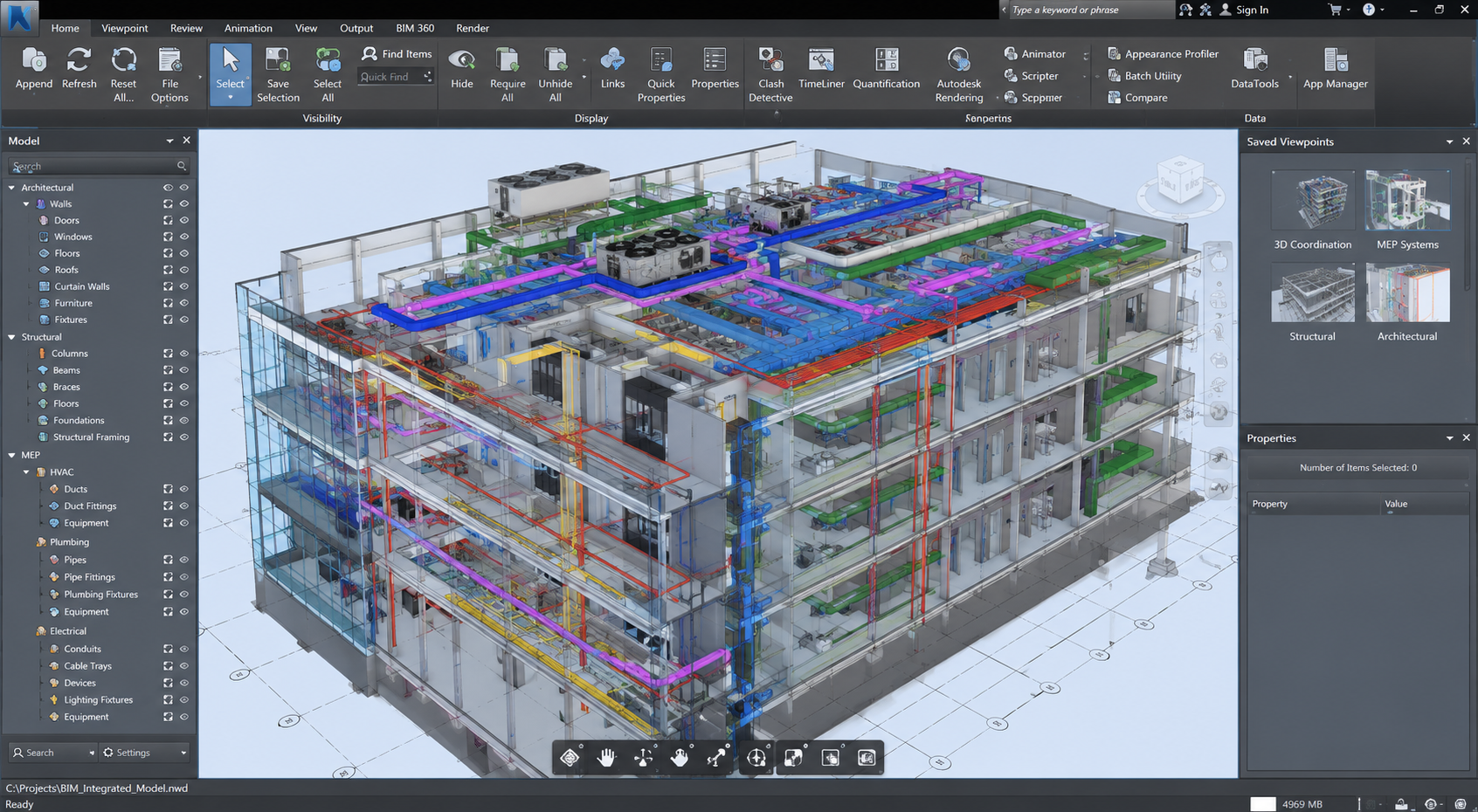Open Properties panel dropdown arrow

(1450, 438)
